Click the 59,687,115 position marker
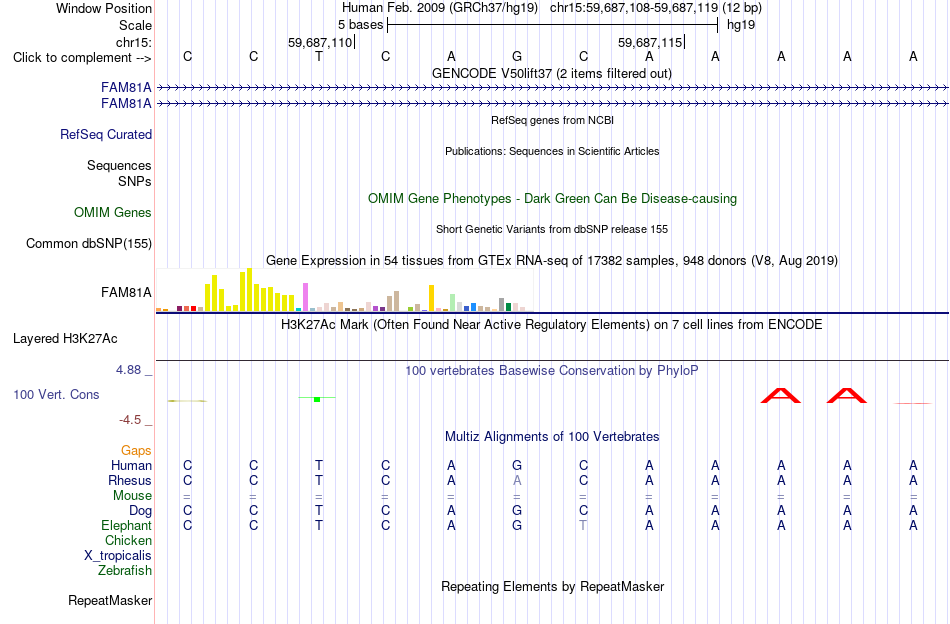950x624 pixels. (x=651, y=42)
